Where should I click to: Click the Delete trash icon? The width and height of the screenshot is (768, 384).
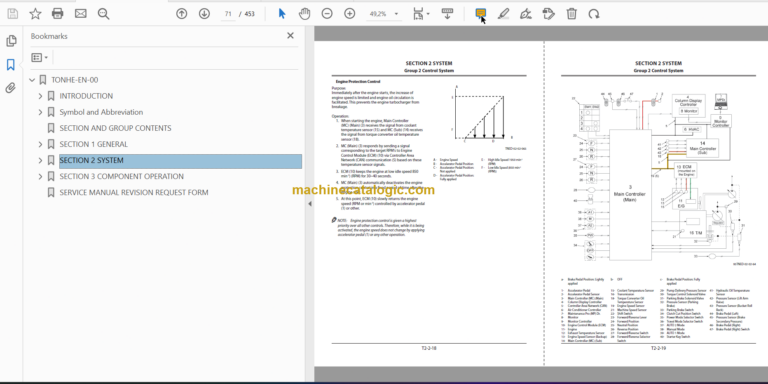[x=572, y=14]
